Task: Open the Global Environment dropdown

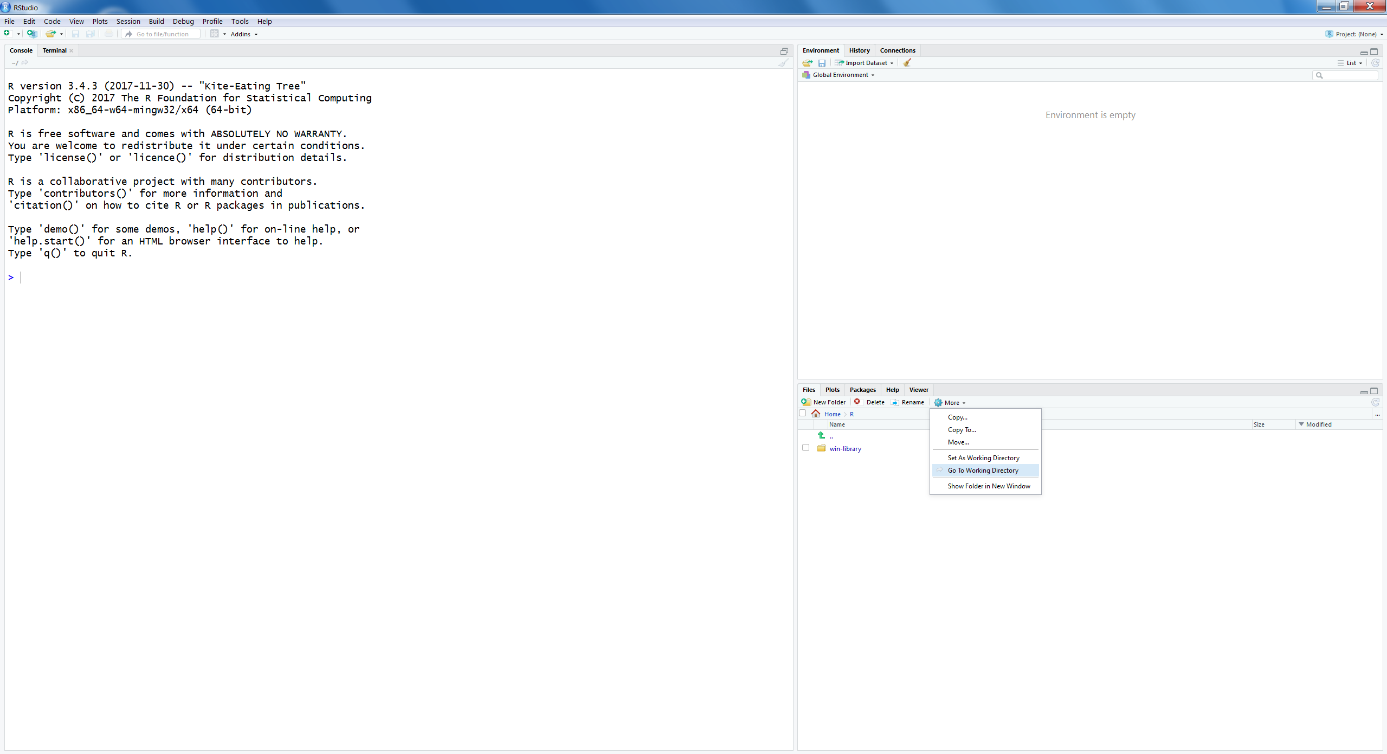Action: click(x=843, y=75)
